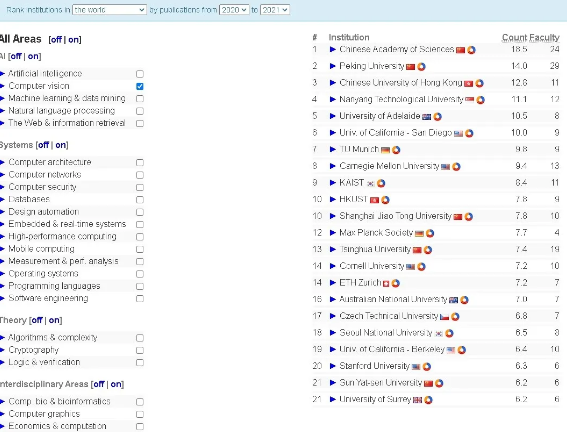Open chart icon next to University of Adelaide
The image size is (567, 432).
click(438, 116)
